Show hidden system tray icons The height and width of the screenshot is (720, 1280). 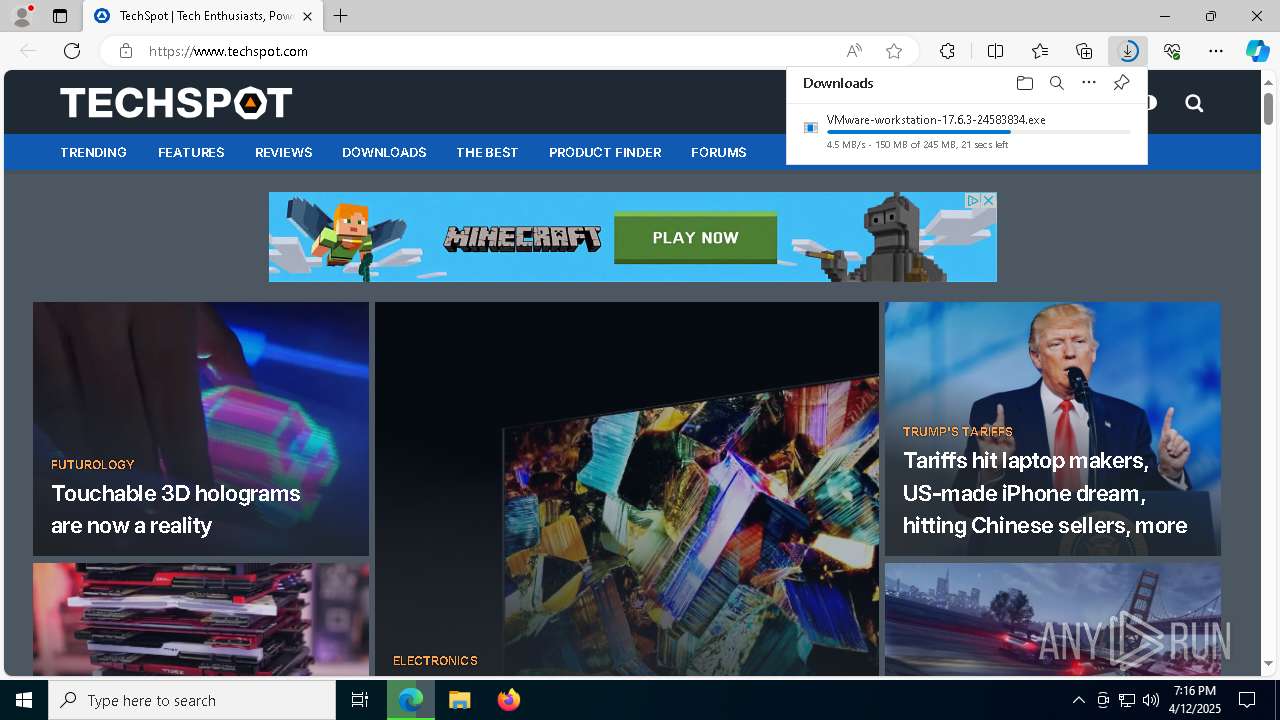(1078, 700)
